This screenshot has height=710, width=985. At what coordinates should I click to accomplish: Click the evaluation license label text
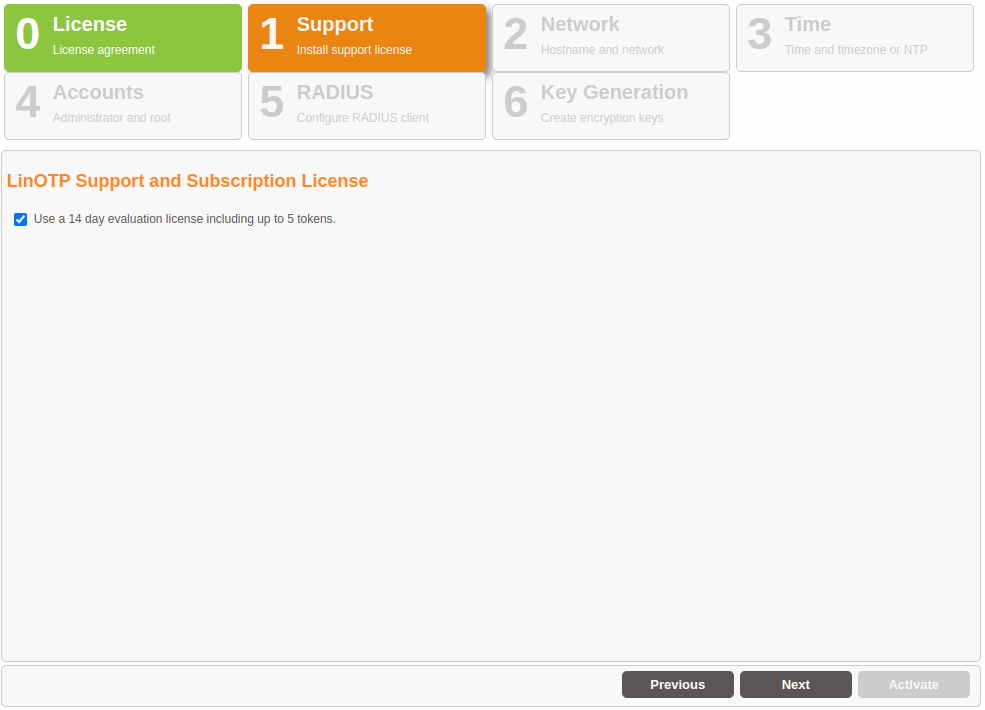click(x=184, y=219)
